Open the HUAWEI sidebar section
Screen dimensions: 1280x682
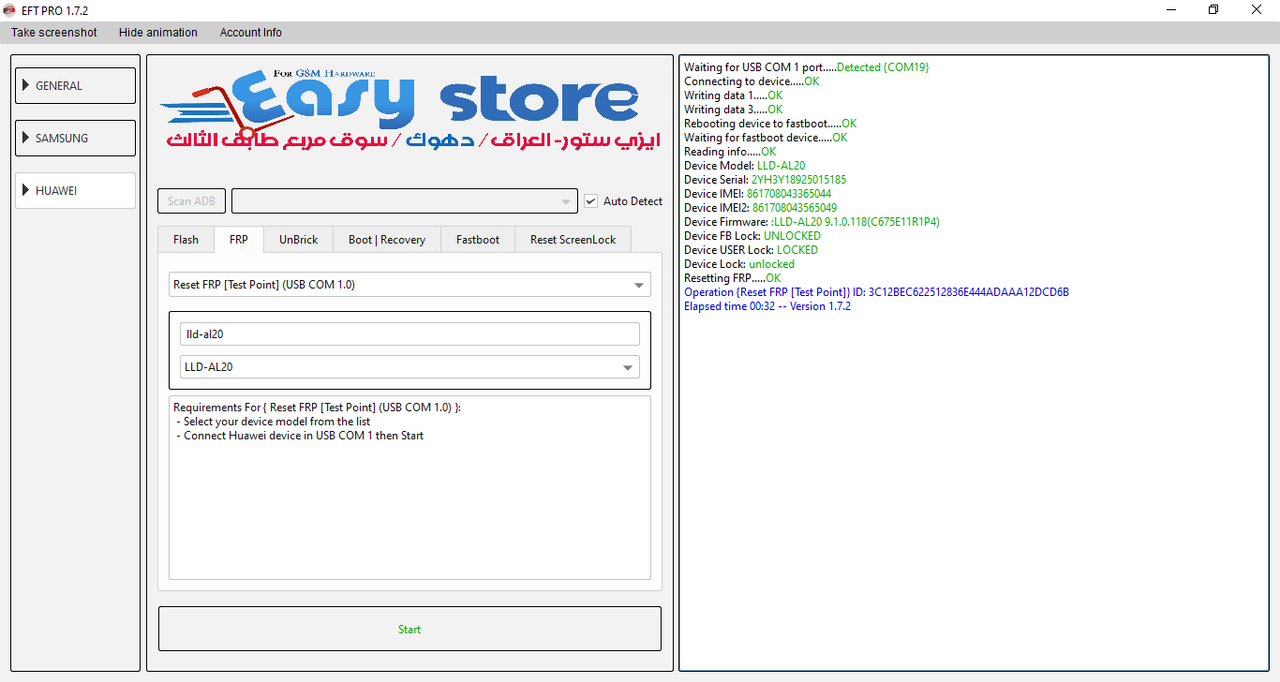(x=76, y=190)
